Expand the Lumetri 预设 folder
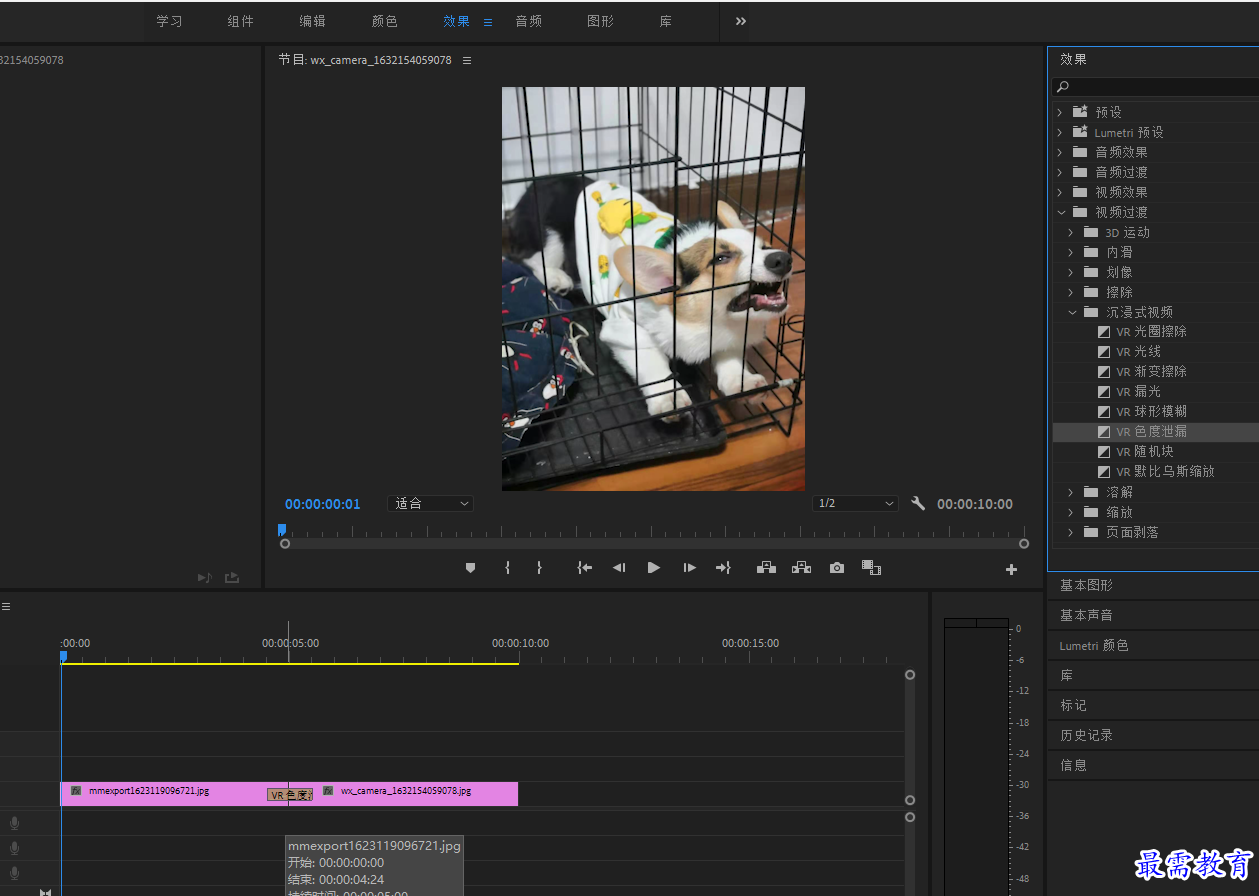Screen dimensions: 1259x896 pos(1060,132)
